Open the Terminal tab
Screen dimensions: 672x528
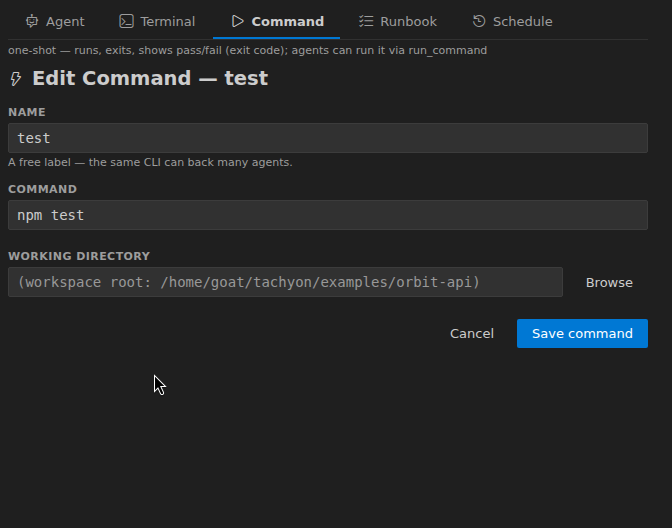(157, 21)
